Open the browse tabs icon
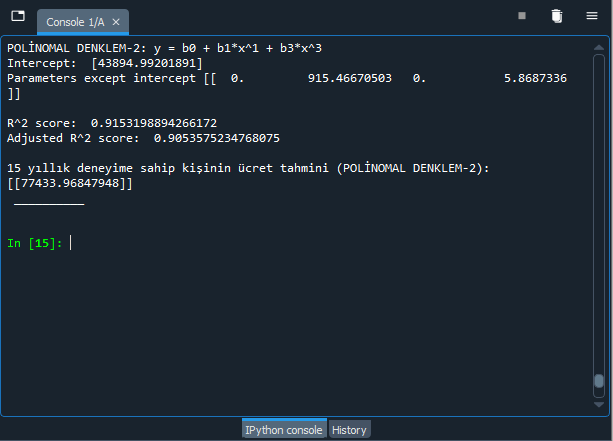This screenshot has height=441, width=613. pos(18,16)
